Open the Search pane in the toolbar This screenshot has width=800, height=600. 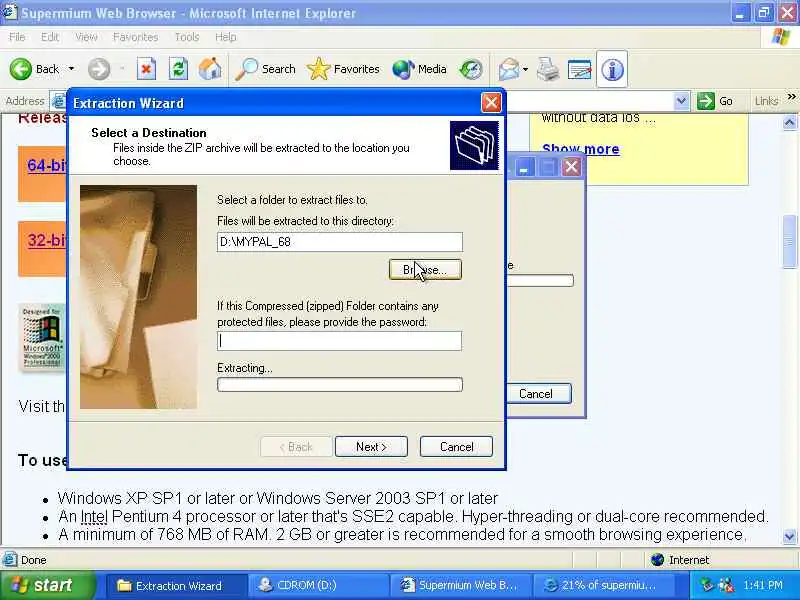[265, 69]
